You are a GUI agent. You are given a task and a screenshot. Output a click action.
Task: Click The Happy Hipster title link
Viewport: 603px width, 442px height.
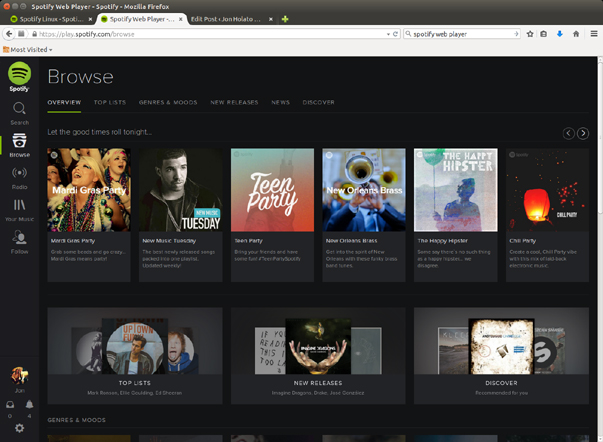coord(443,241)
